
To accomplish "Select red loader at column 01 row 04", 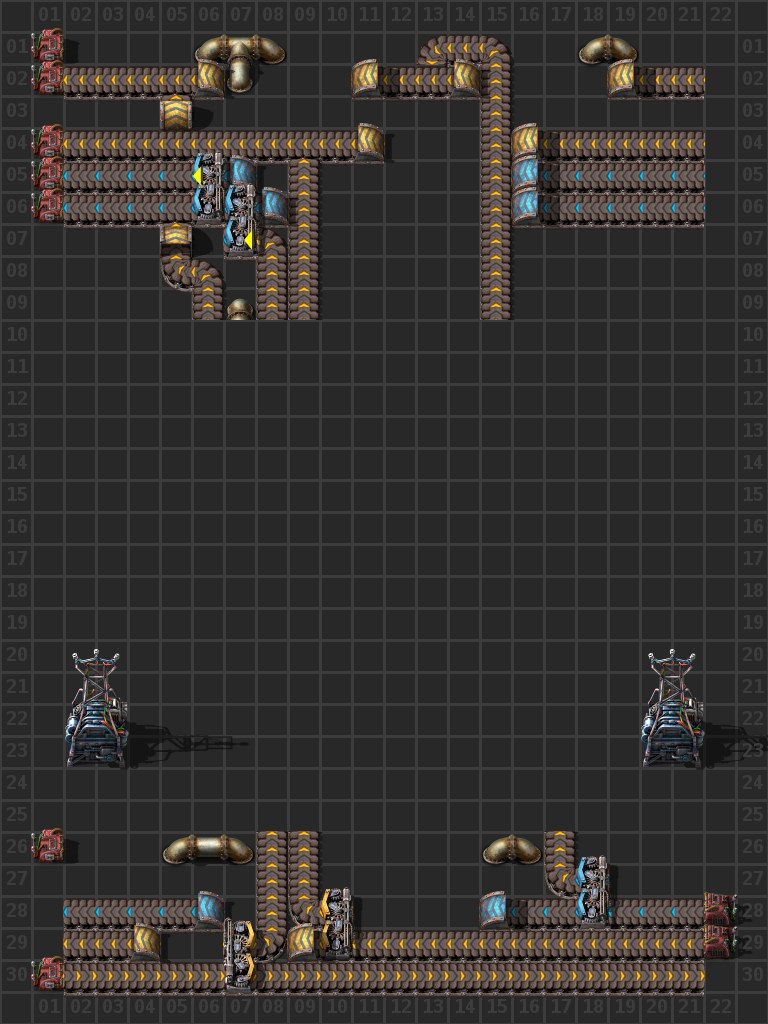I will point(48,142).
